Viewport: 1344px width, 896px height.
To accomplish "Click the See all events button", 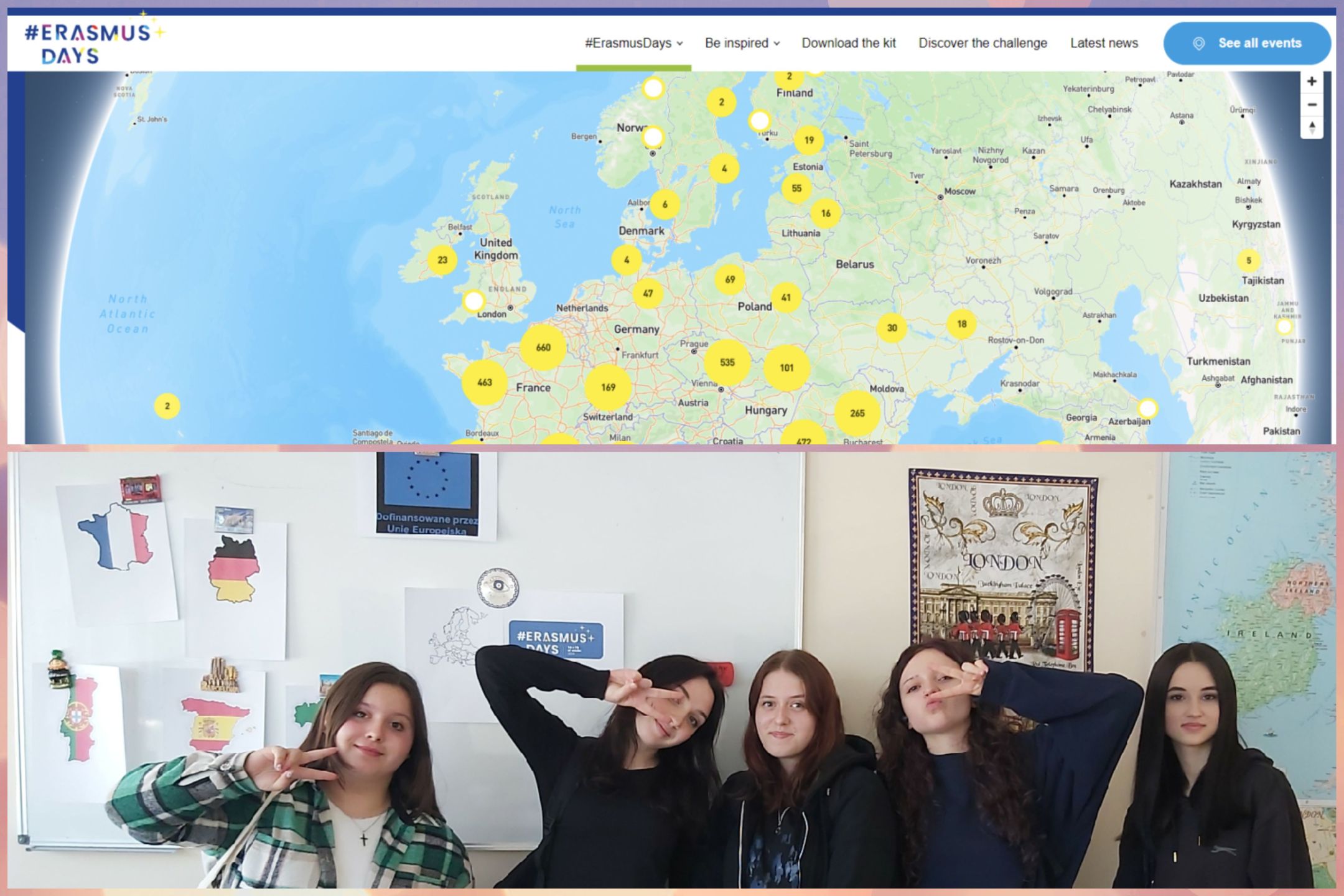I will (1247, 43).
